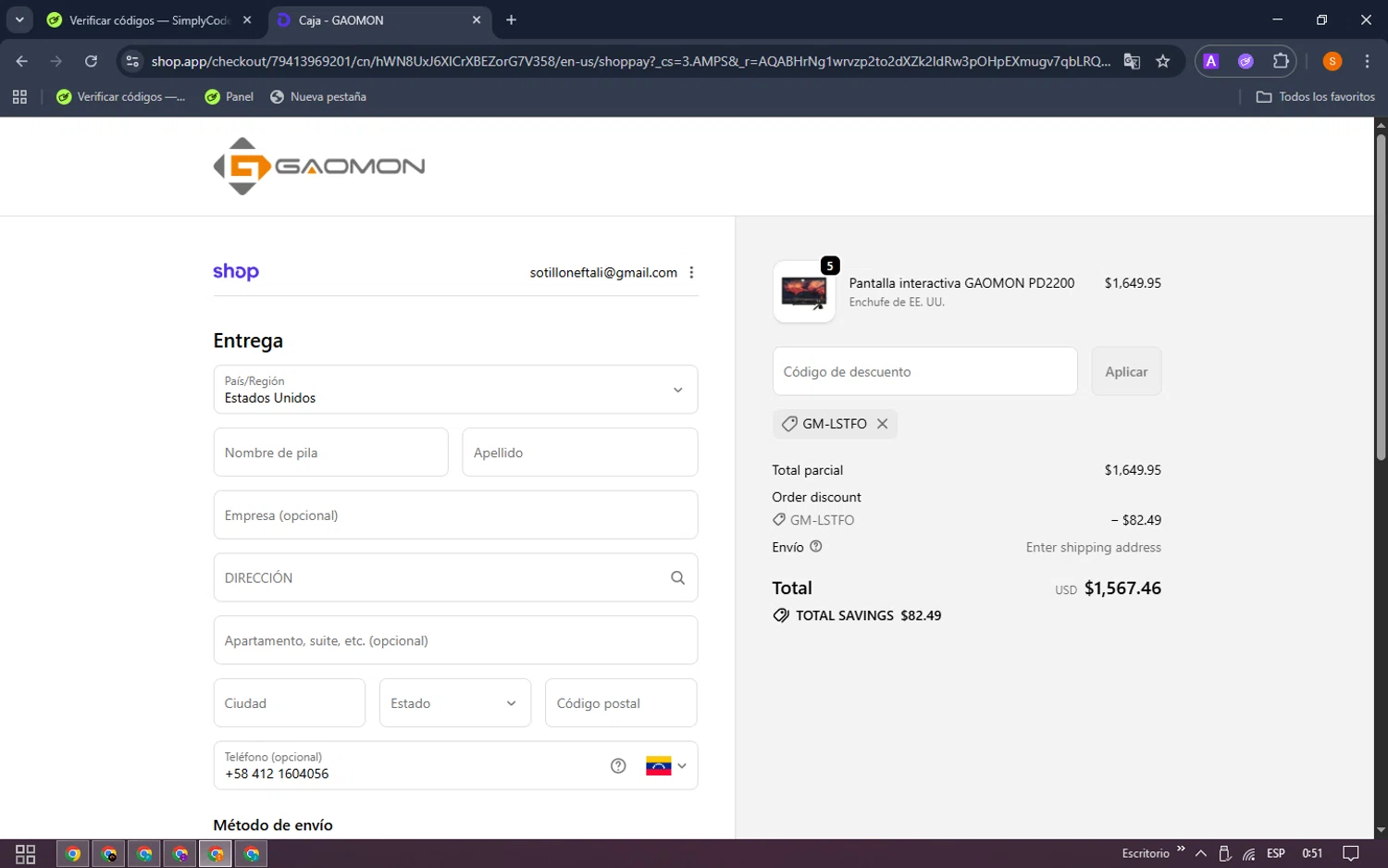Click the Código postal field
Screen dimensions: 1388x868
(x=621, y=703)
